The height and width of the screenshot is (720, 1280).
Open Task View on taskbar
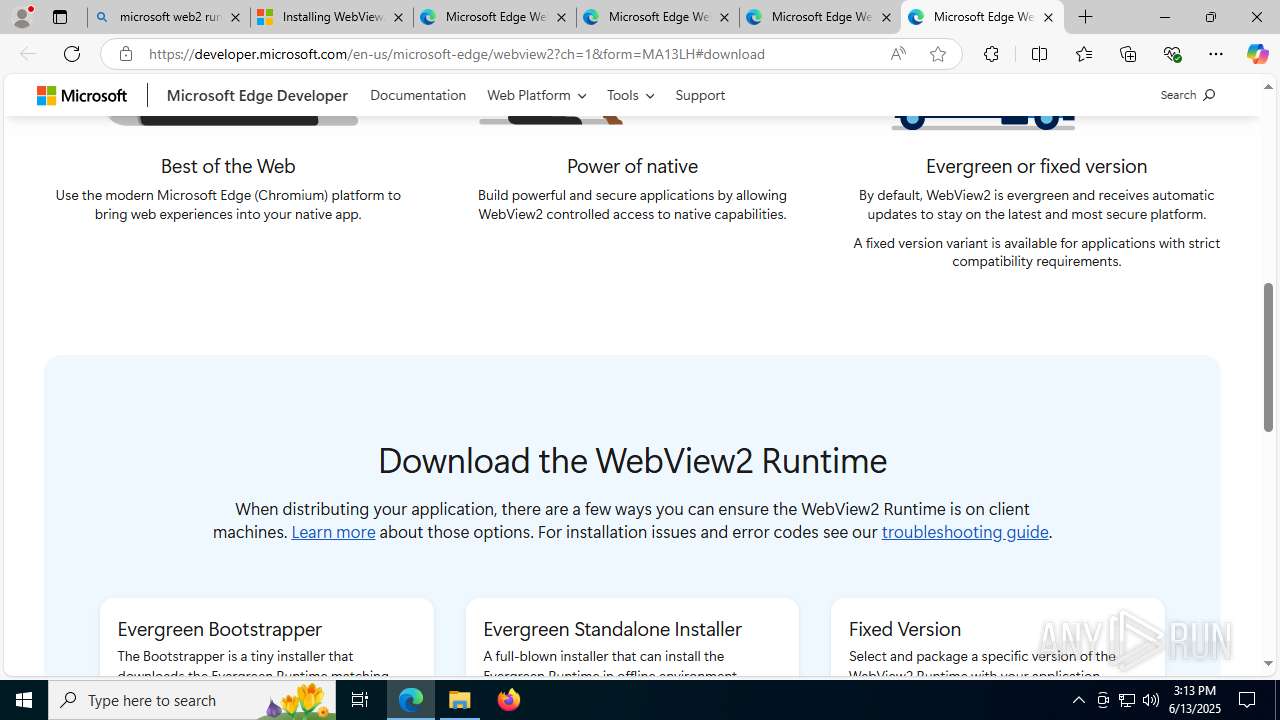click(x=360, y=700)
